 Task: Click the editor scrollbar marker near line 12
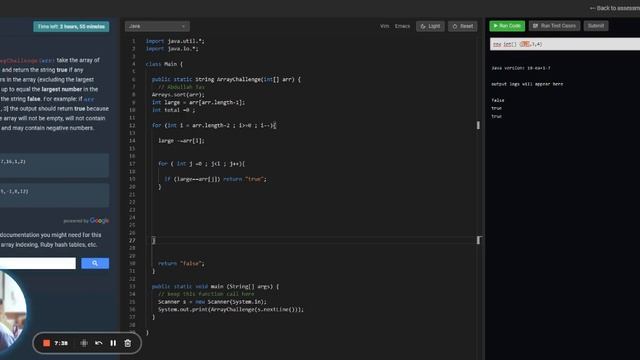[478, 125]
